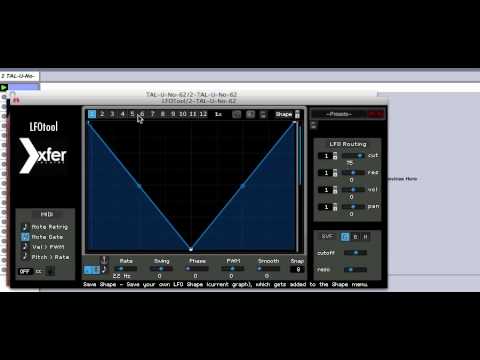Click the bottom center graph node
Image resolution: width=480 pixels, height=360 pixels.
coord(191,249)
